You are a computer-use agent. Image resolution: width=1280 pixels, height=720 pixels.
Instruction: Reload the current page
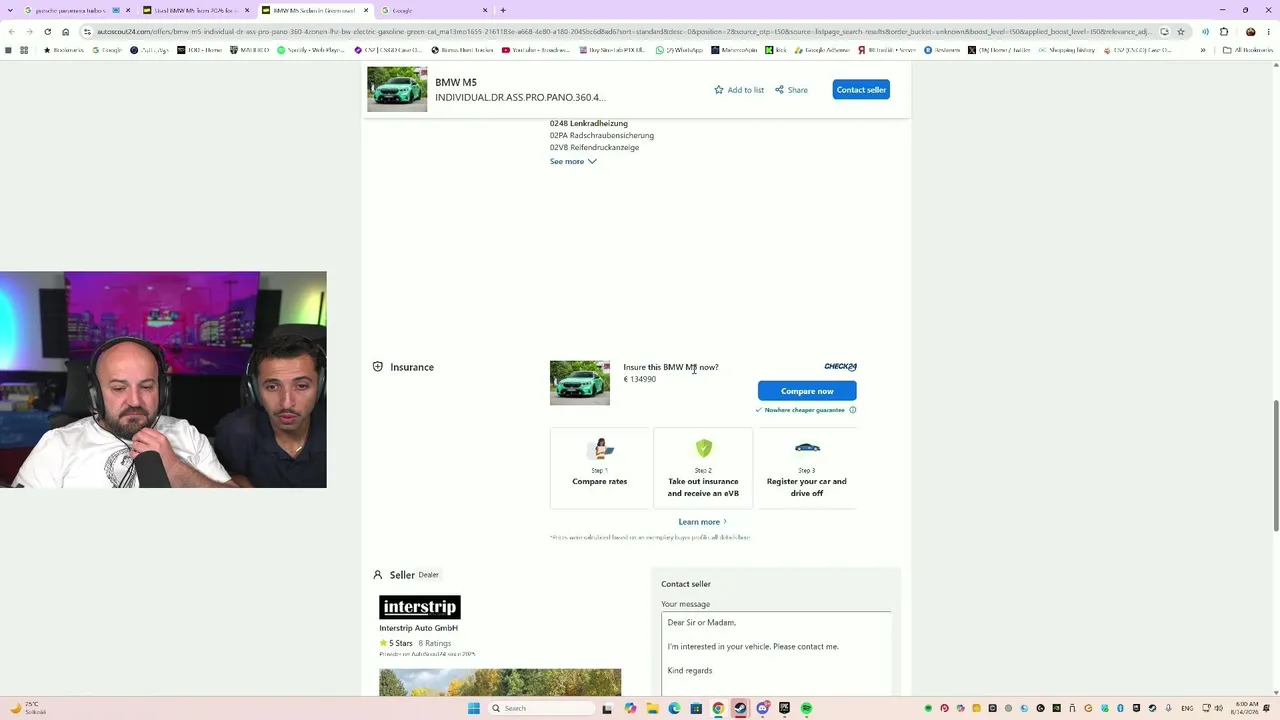tap(47, 31)
